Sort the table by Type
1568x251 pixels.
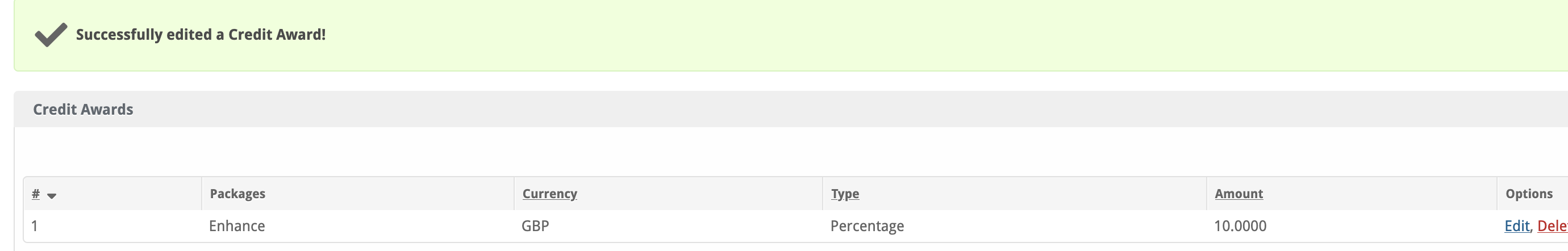(845, 194)
